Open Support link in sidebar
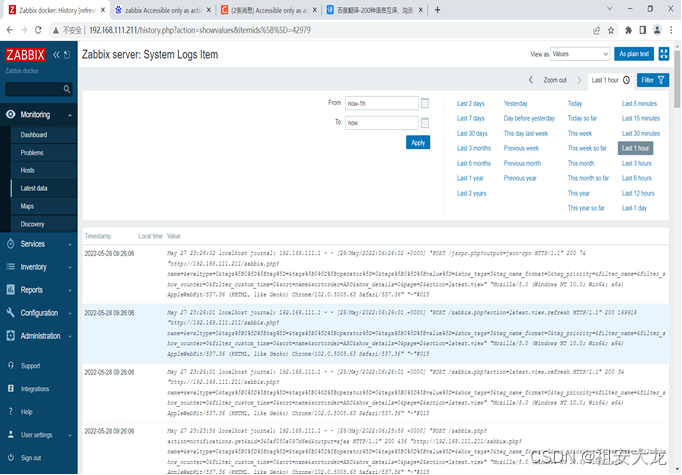682x475 pixels. pyautogui.click(x=30, y=366)
